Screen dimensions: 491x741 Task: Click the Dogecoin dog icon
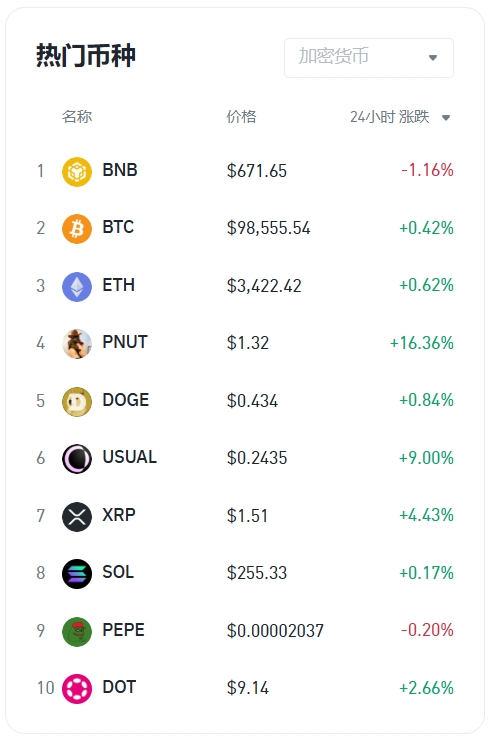[x=77, y=401]
